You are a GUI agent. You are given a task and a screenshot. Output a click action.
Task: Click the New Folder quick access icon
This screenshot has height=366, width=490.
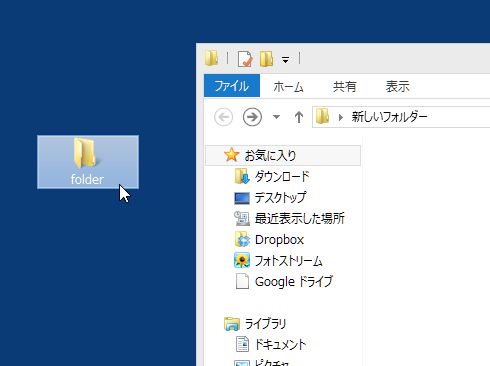267,59
